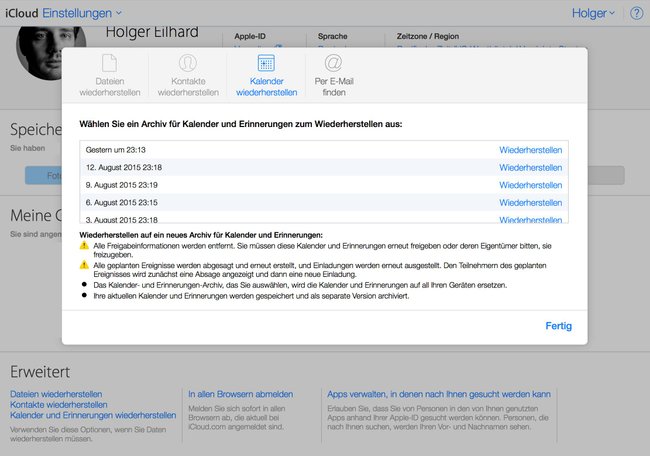Open Apps verwalten link under Erweitert
This screenshot has height=456, width=650.
[x=439, y=394]
